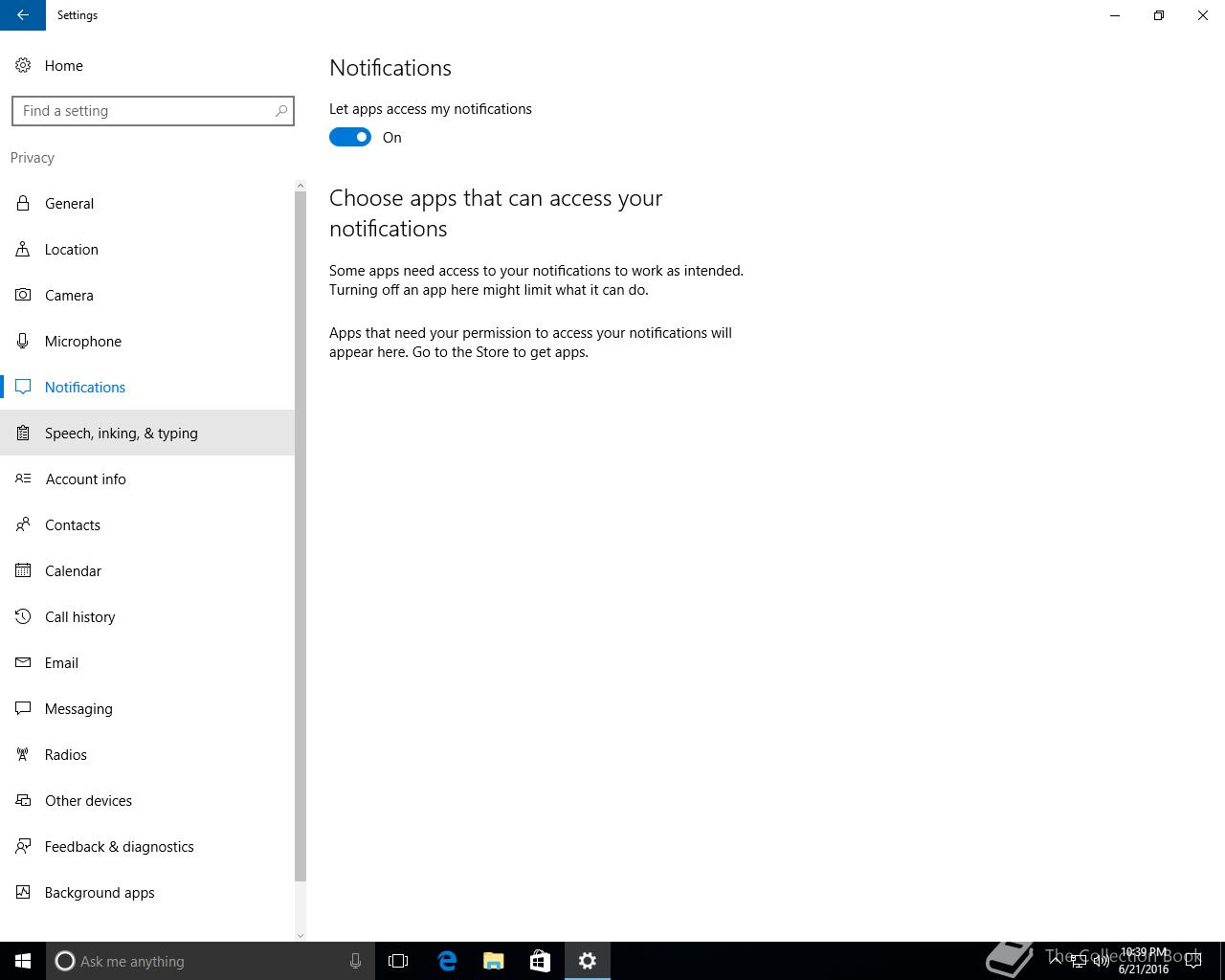Viewport: 1225px width, 980px height.
Task: Select the Notifications page label
Action: point(85,387)
